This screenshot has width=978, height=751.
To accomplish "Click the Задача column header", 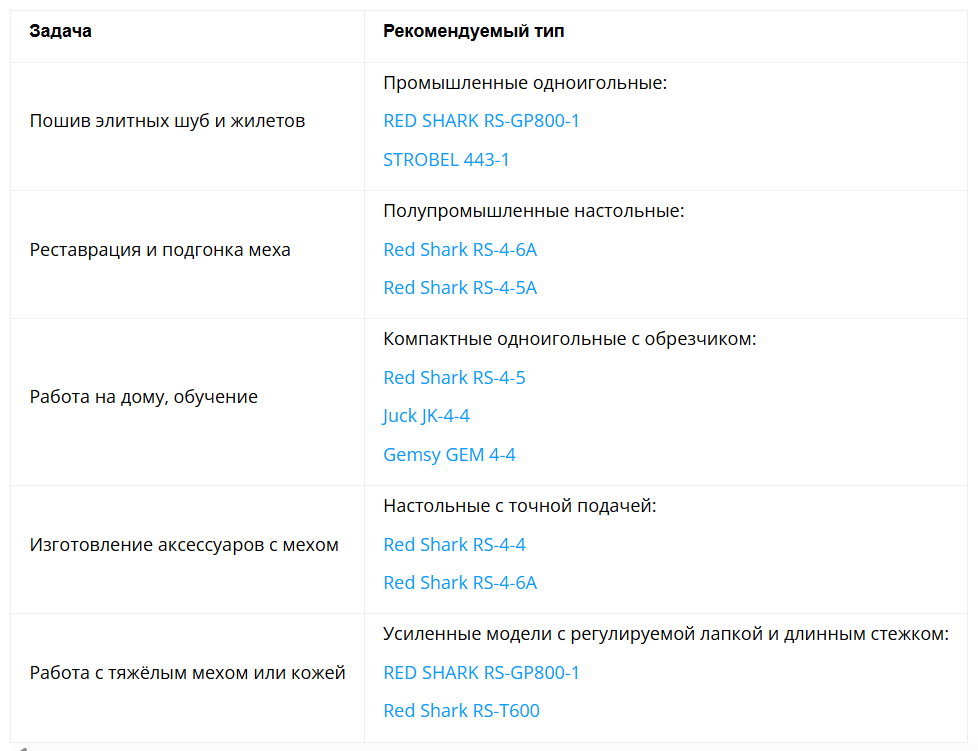I will 61,31.
